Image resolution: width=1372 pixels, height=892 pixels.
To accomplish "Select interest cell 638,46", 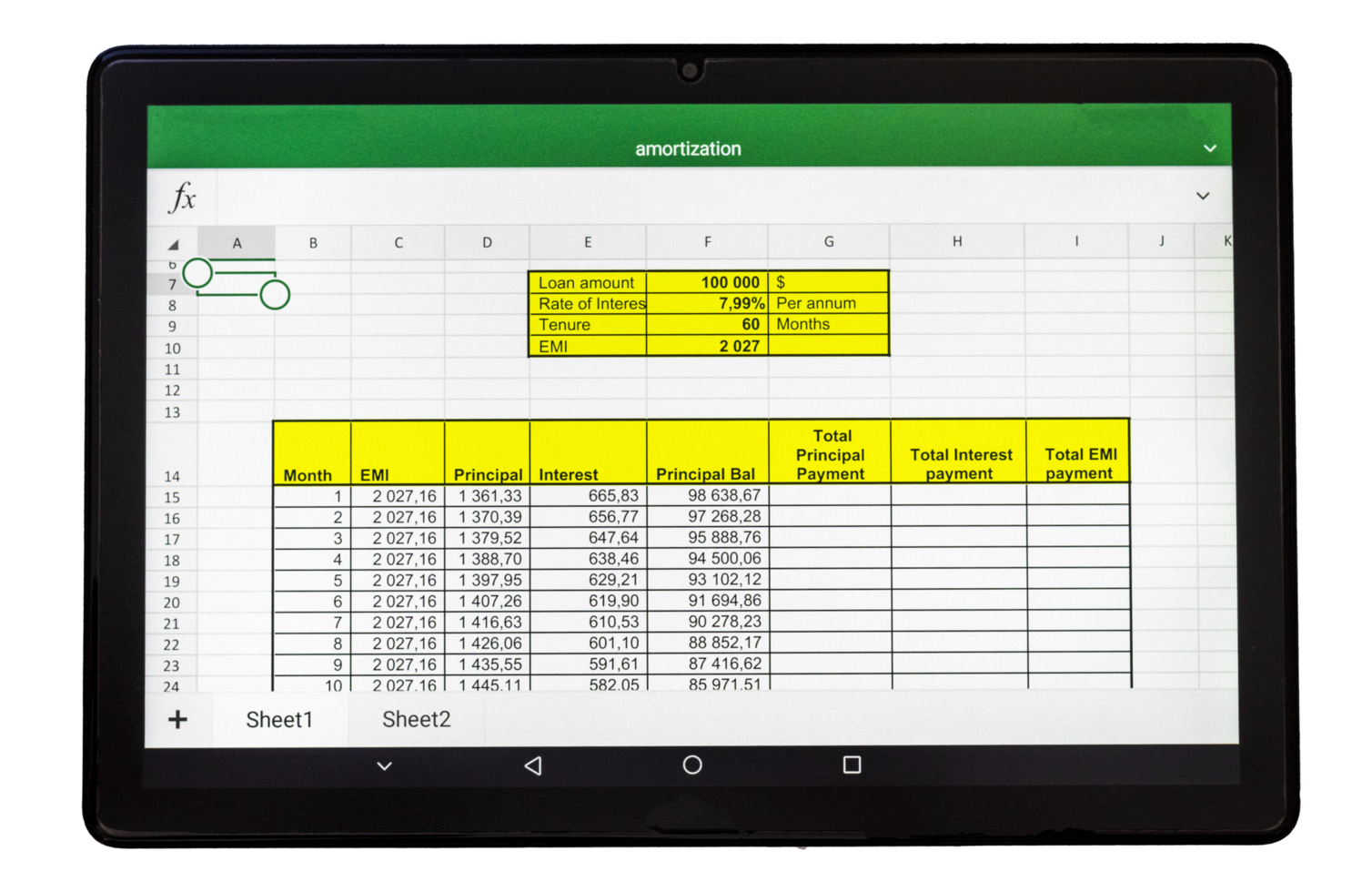I will click(x=588, y=559).
